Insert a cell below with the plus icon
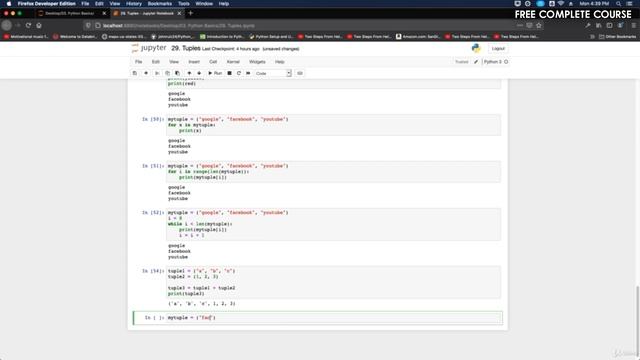 tap(146, 73)
